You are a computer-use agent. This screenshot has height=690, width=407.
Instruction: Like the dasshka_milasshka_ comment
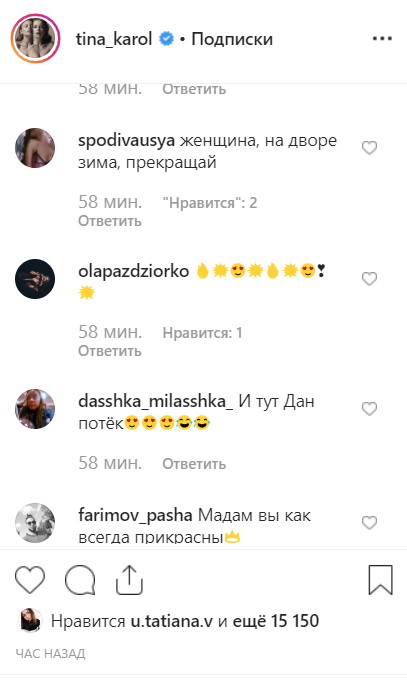(370, 409)
